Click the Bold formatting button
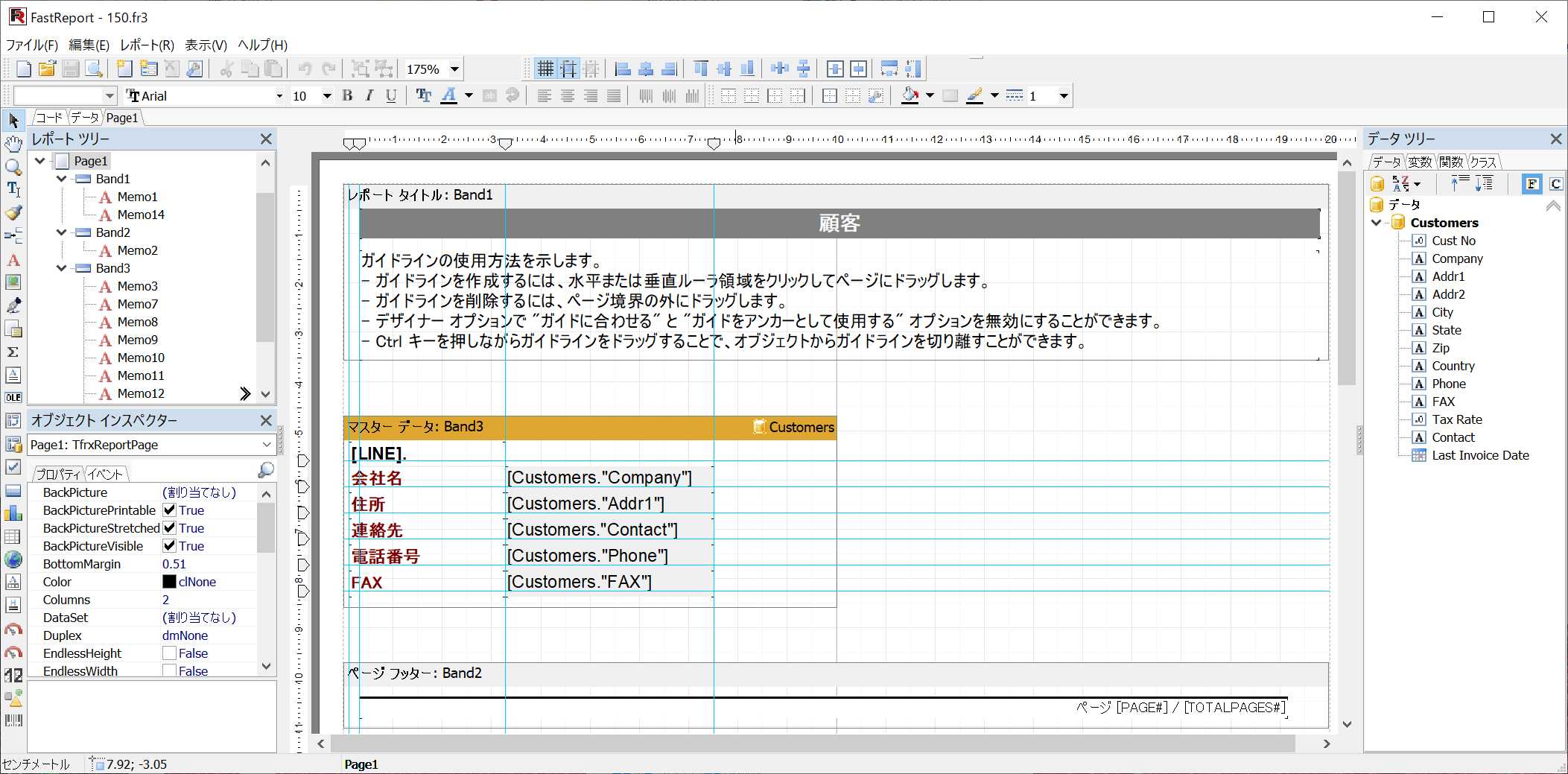This screenshot has width=1568, height=774. 347,95
